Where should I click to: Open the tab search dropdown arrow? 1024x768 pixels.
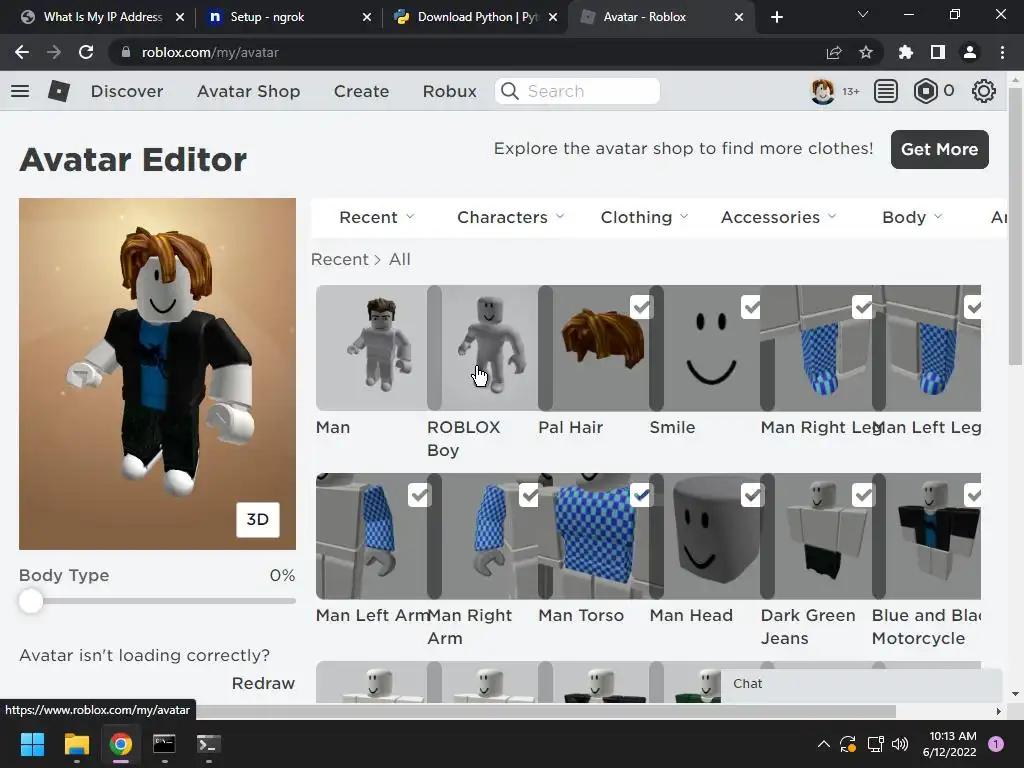coord(863,14)
